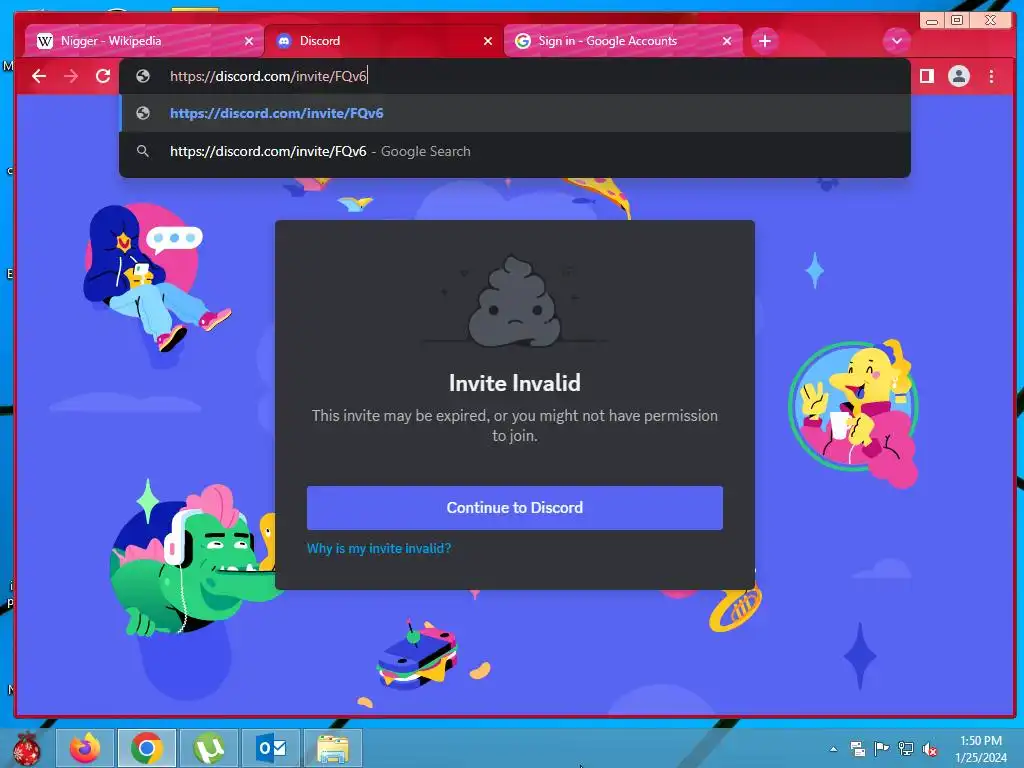Click Continue to Discord button
The image size is (1024, 768).
point(515,507)
